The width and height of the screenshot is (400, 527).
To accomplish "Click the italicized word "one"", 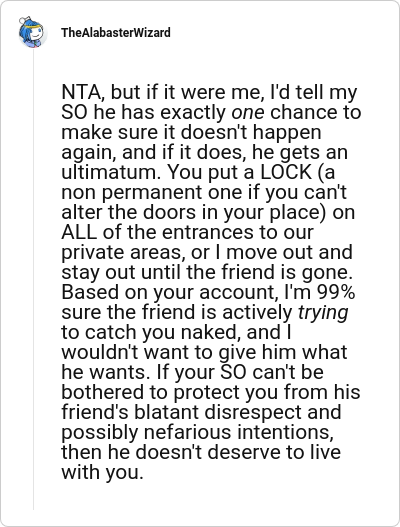I will point(248,112).
